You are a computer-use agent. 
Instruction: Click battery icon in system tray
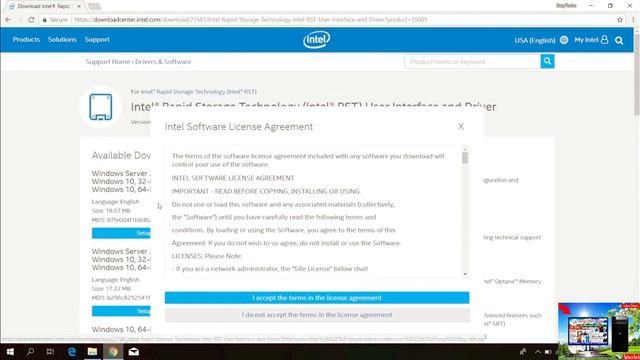tap(548, 352)
